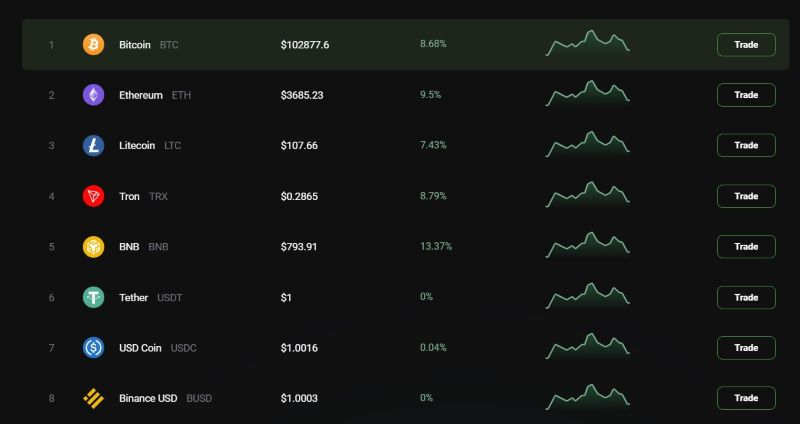Click the USD Coin icon
This screenshot has height=424, width=800.
click(93, 348)
